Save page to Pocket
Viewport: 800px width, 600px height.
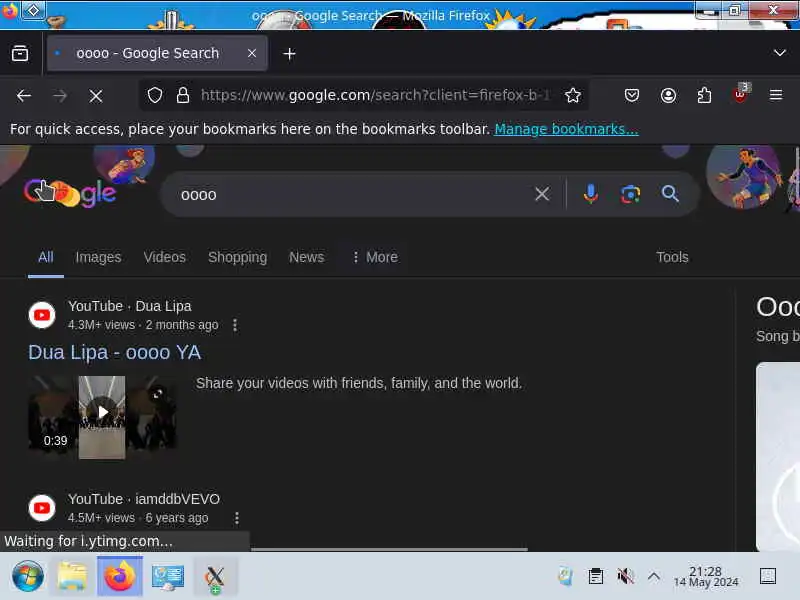tap(632, 95)
